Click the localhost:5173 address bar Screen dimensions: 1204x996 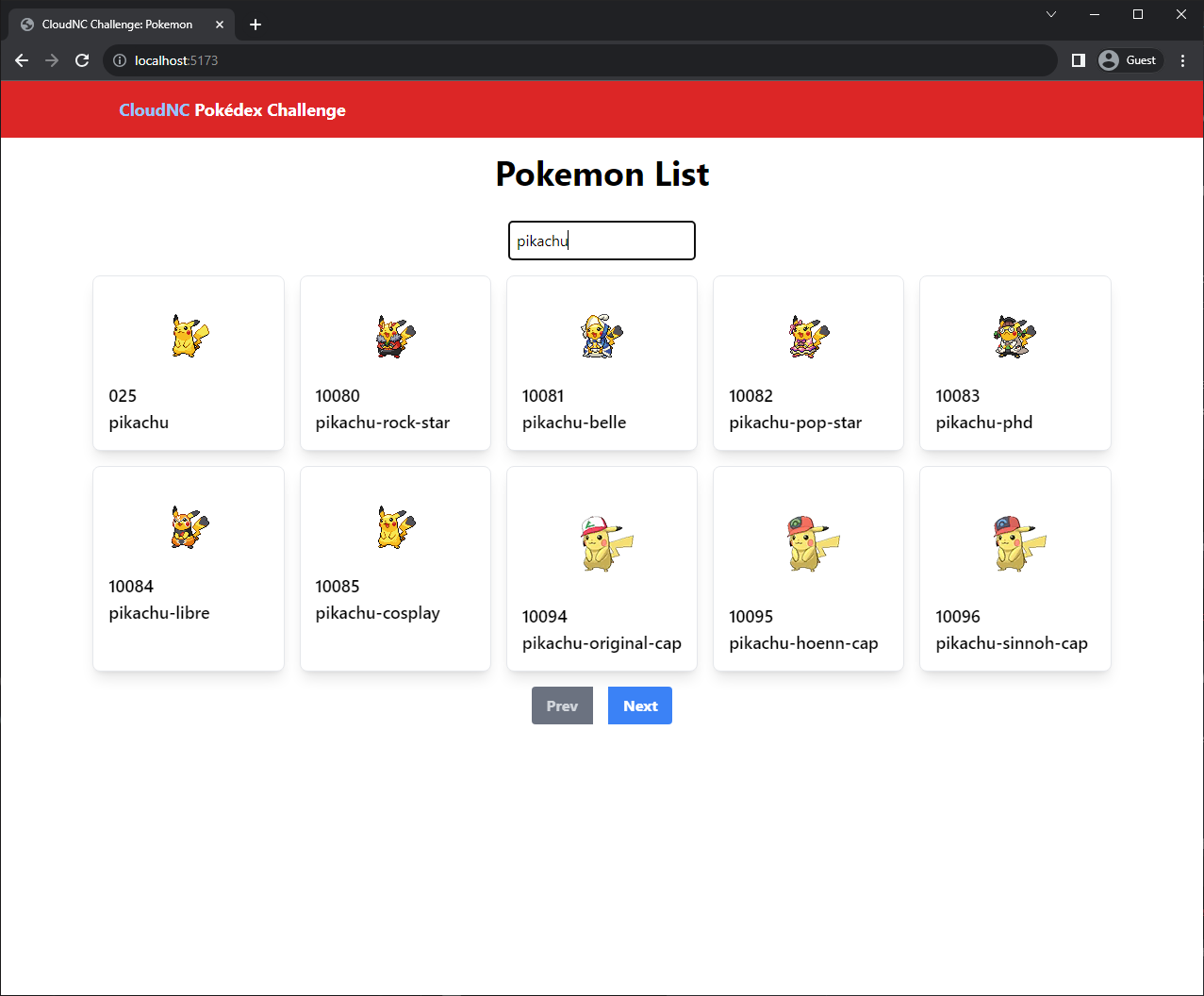tap(580, 60)
